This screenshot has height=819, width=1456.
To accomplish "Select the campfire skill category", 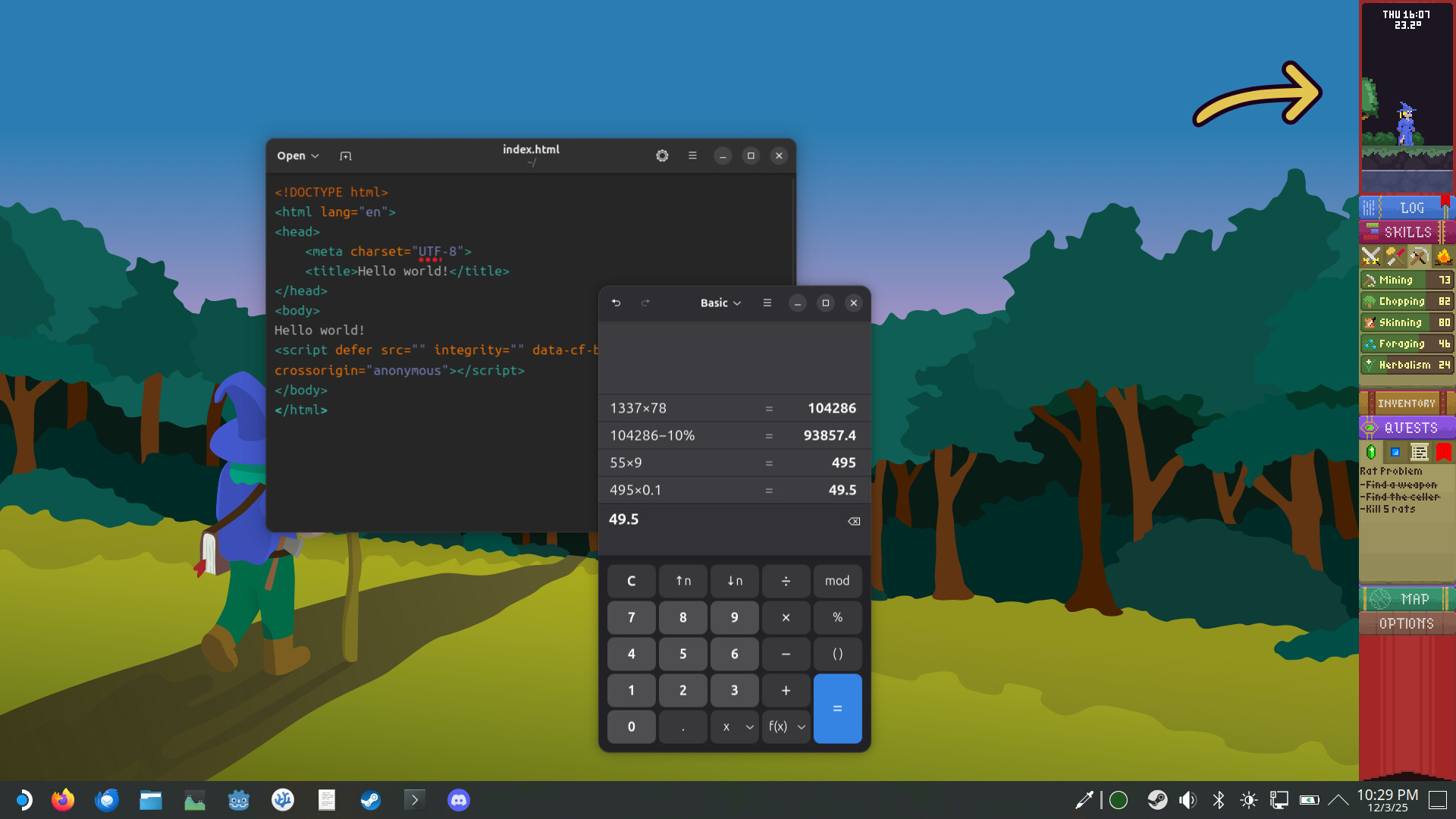I will pyautogui.click(x=1443, y=256).
